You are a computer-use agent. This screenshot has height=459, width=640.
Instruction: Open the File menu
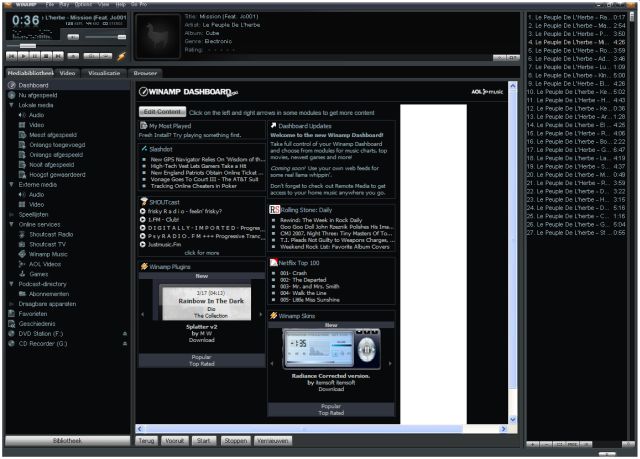point(49,4)
